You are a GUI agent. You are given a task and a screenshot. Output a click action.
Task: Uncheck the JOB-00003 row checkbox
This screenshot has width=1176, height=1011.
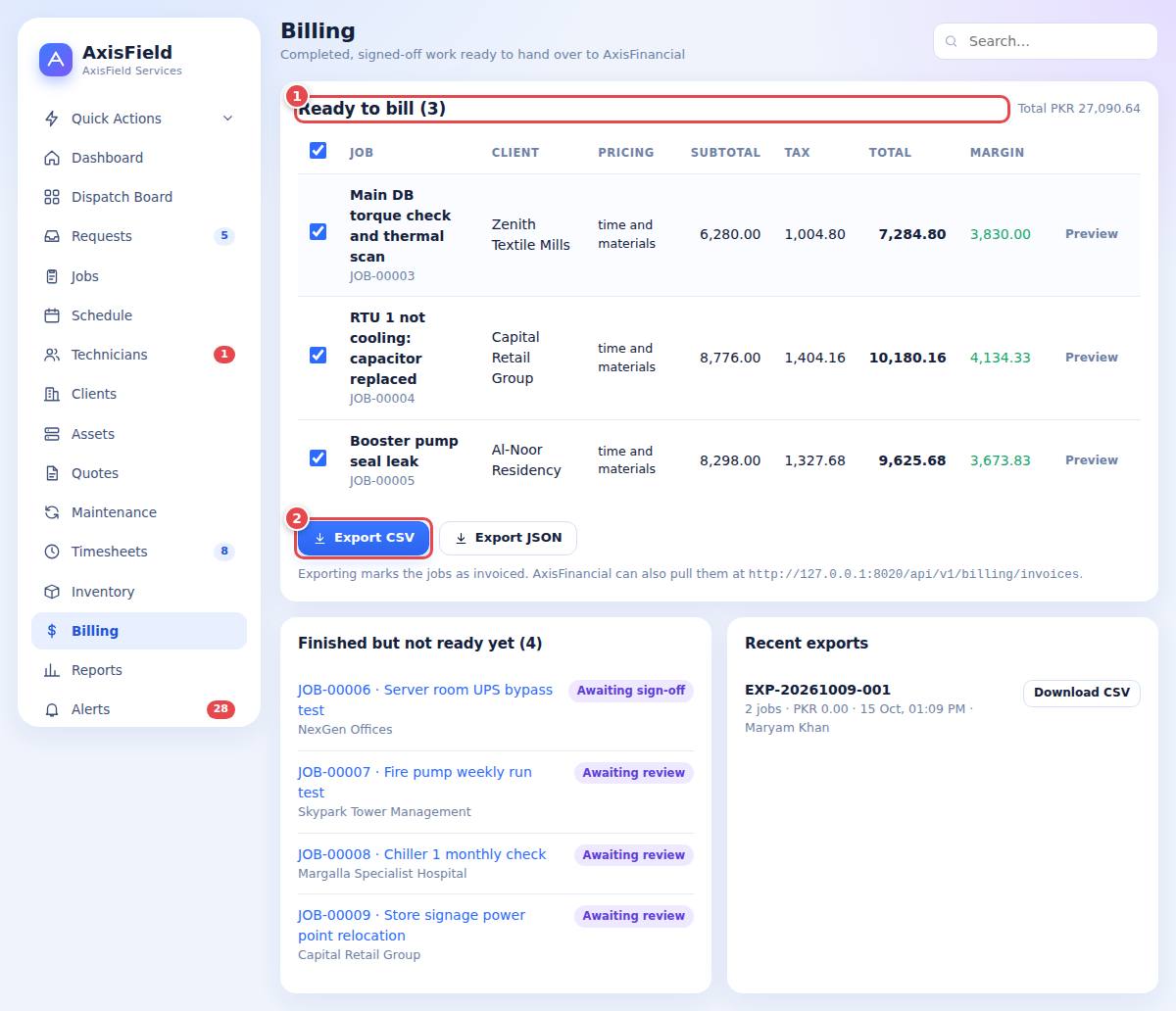point(318,232)
